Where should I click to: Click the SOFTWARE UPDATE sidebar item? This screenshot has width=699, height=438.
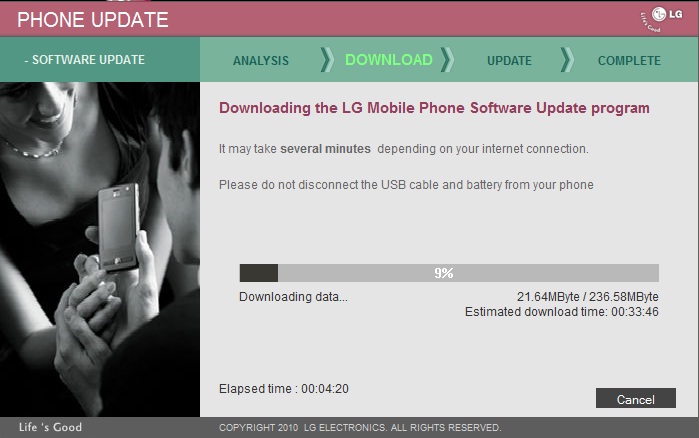(x=85, y=60)
